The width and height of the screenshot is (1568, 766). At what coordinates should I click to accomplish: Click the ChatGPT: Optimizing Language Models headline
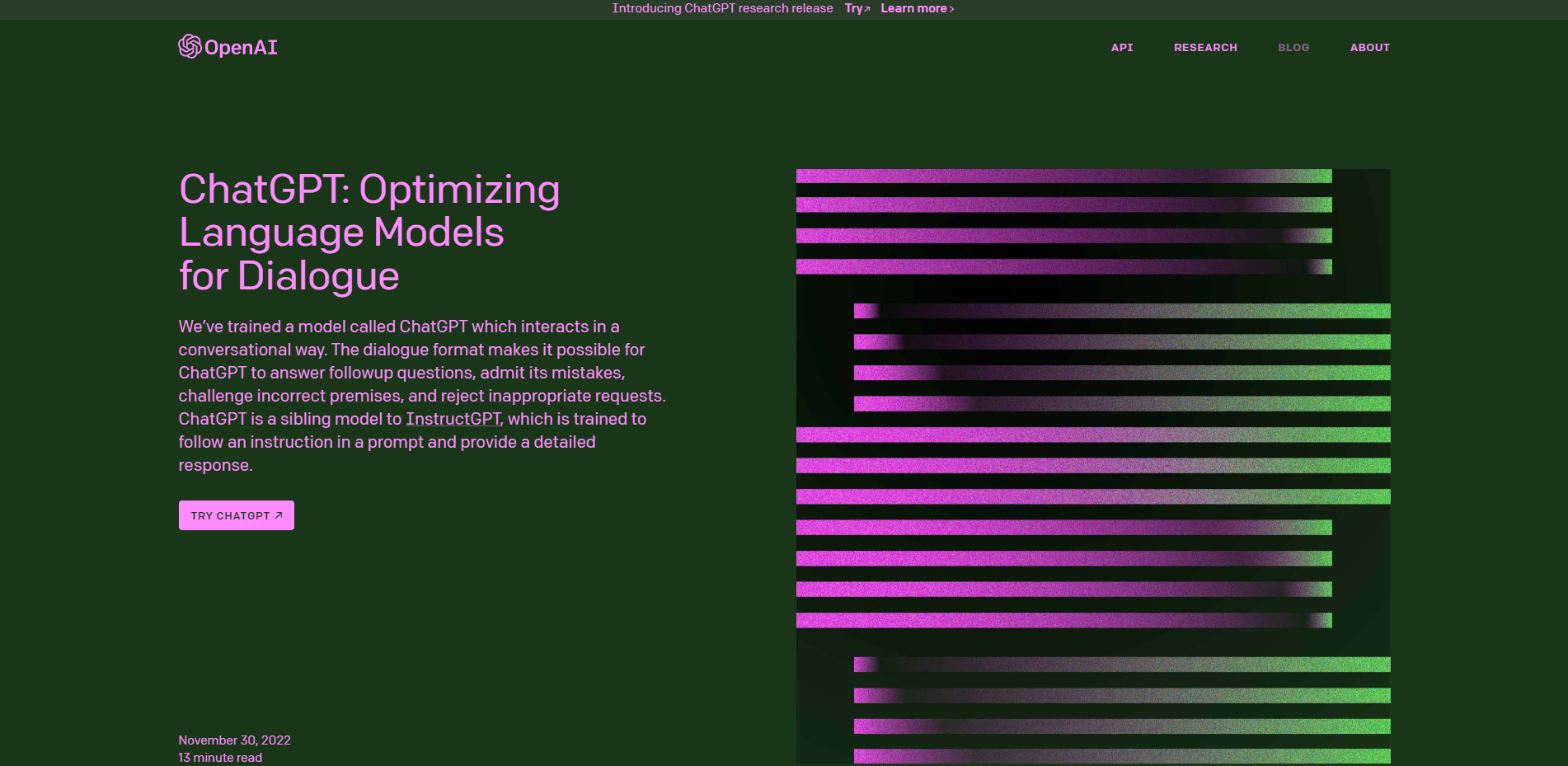pos(369,233)
